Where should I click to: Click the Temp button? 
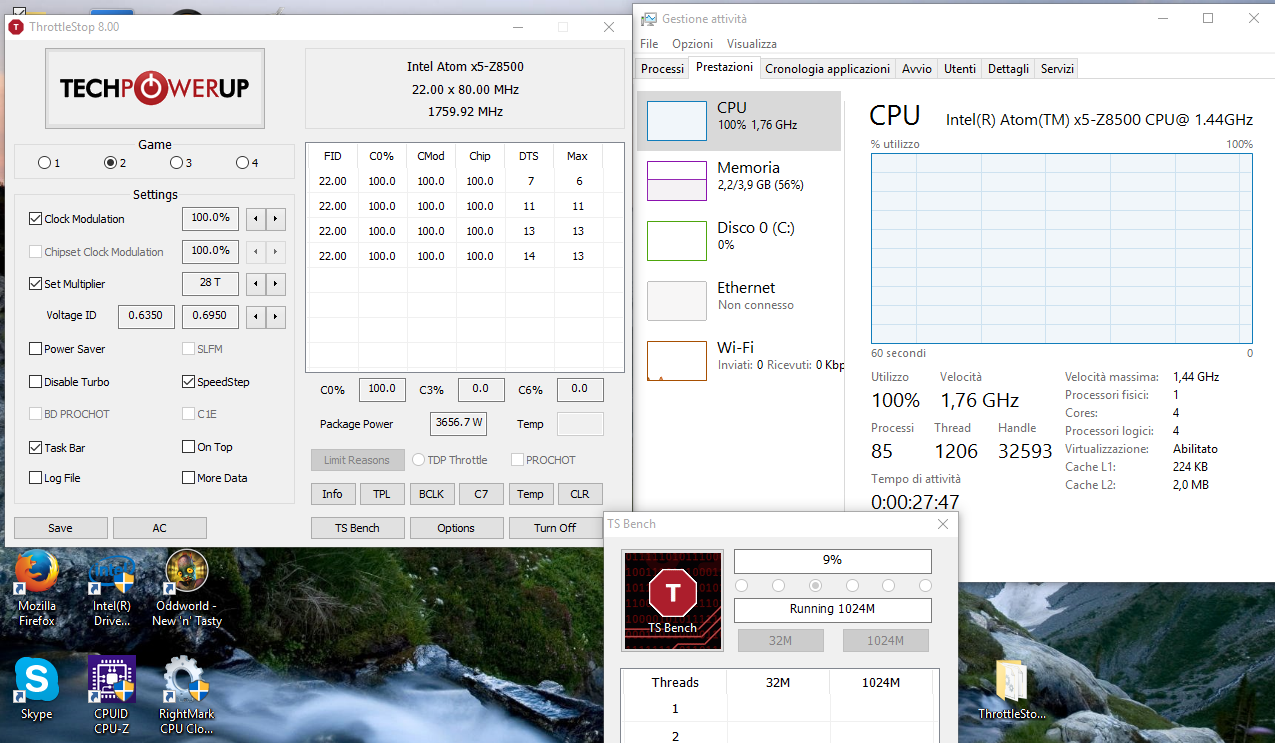point(530,494)
